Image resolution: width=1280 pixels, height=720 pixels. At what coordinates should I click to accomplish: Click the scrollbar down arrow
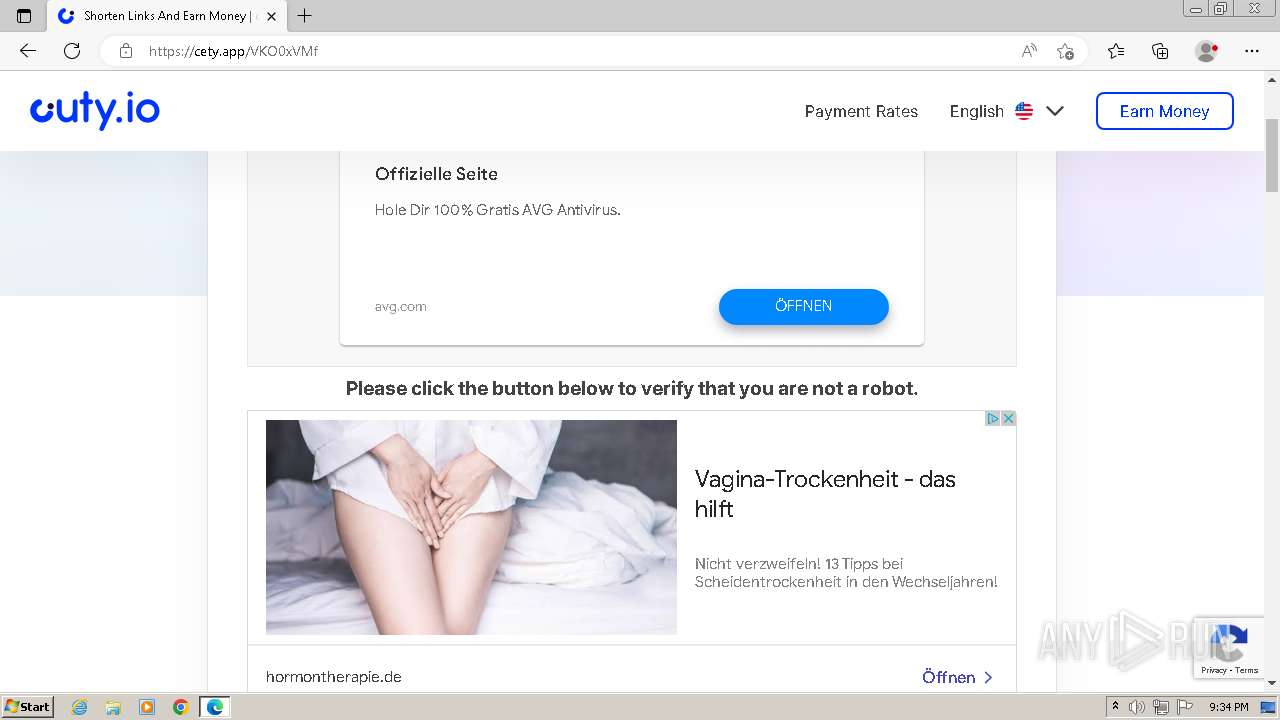point(1272,683)
